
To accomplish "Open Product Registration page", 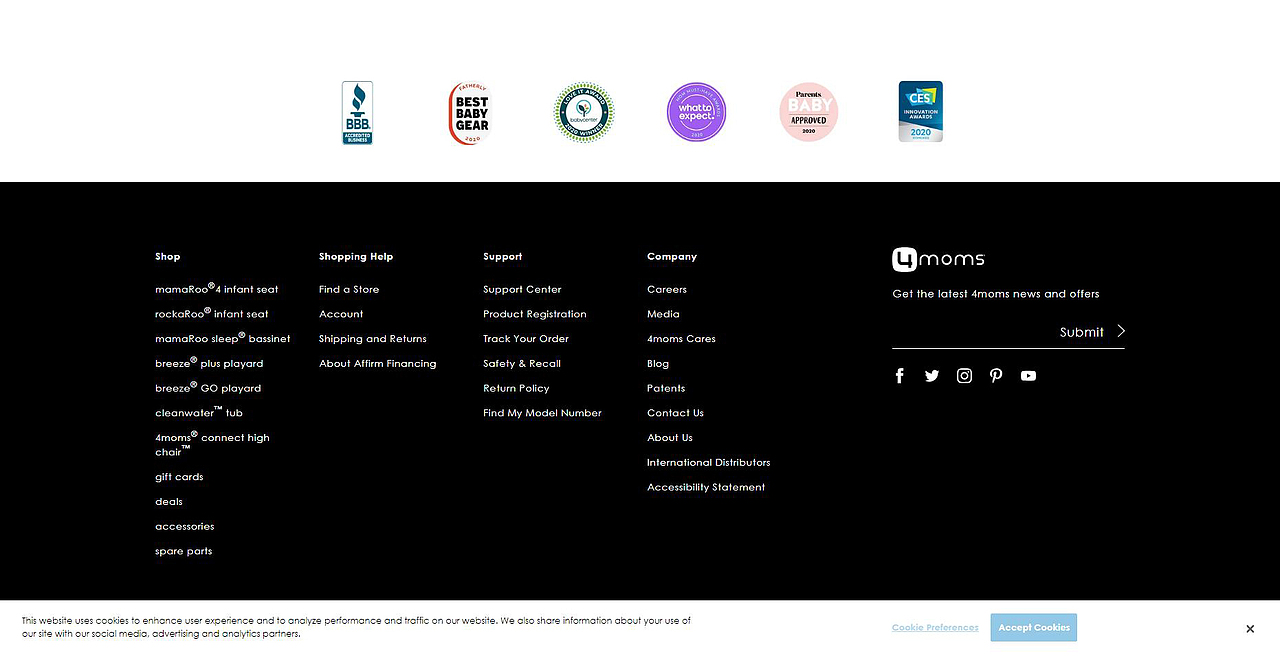I will [x=535, y=314].
